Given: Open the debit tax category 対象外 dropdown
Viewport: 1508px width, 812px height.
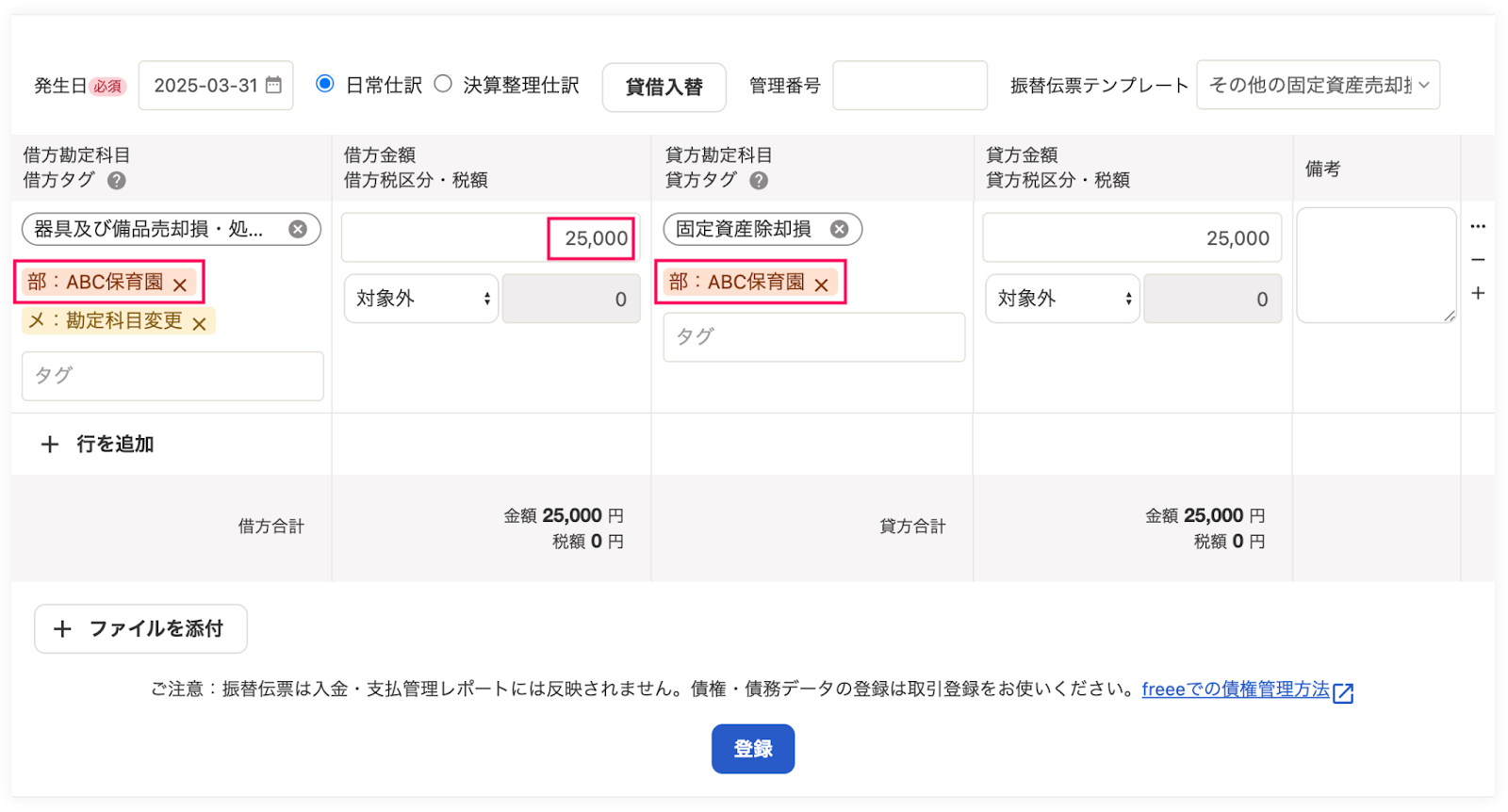Looking at the screenshot, I should (420, 299).
